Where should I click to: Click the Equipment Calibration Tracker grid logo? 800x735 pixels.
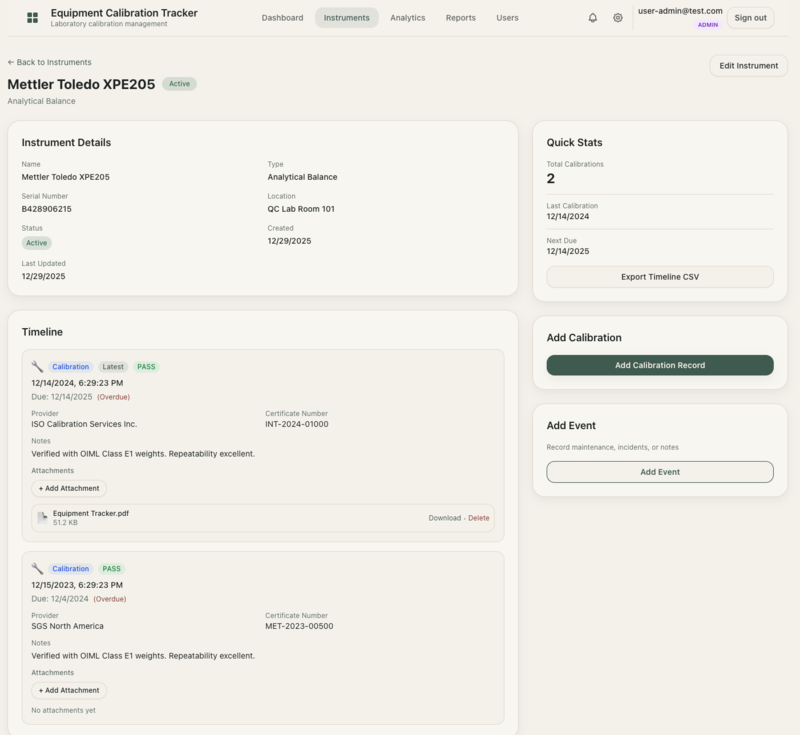point(32,18)
